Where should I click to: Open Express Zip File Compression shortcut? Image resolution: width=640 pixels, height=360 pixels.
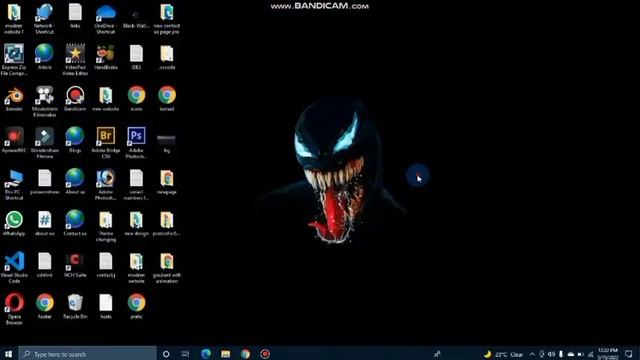pyautogui.click(x=14, y=60)
